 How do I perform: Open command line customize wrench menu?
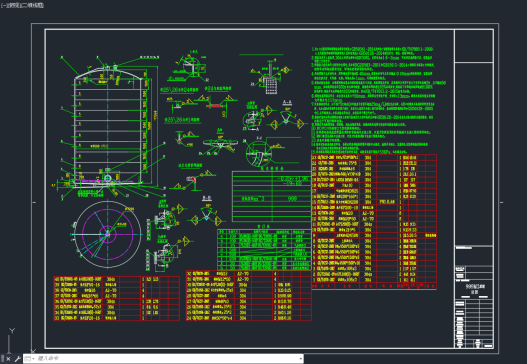tap(17, 359)
